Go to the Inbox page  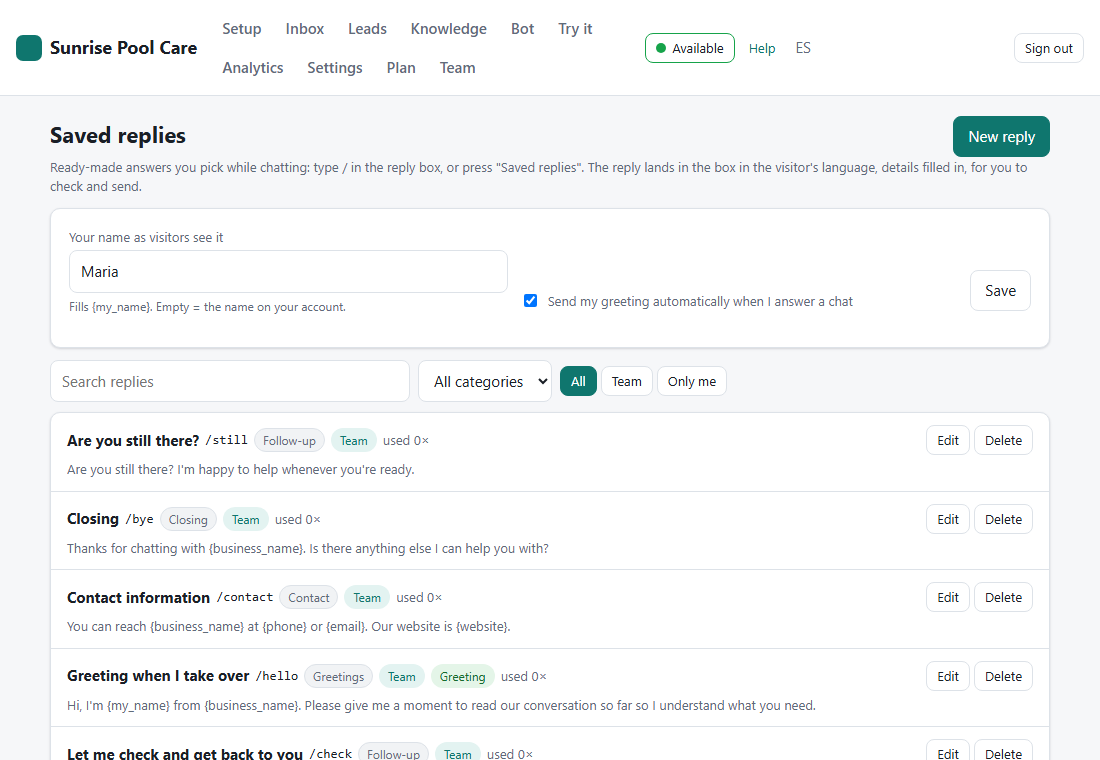(304, 29)
